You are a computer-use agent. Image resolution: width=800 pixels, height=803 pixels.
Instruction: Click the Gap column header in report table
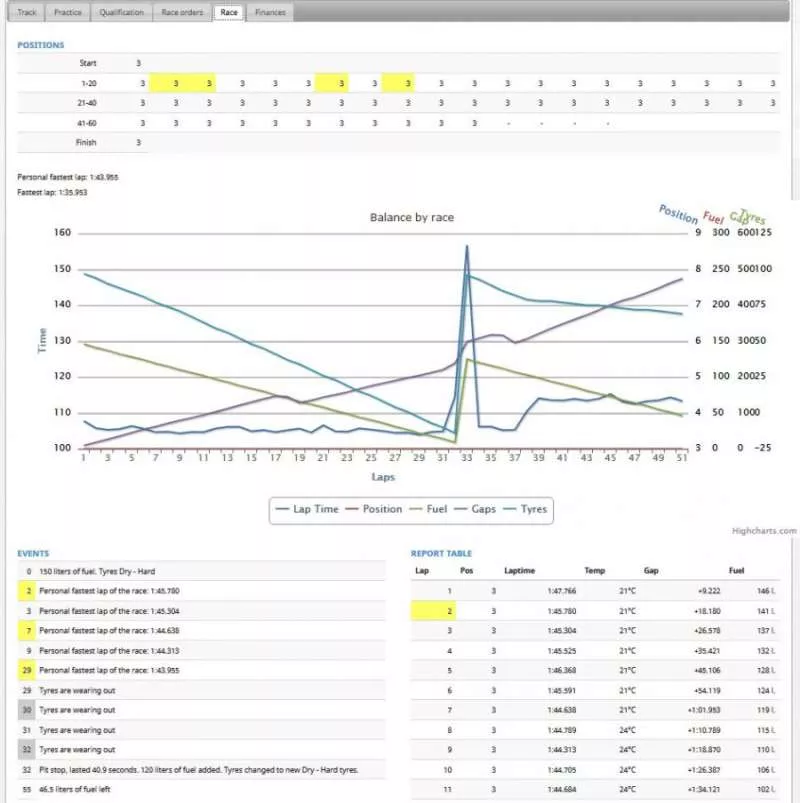(652, 571)
